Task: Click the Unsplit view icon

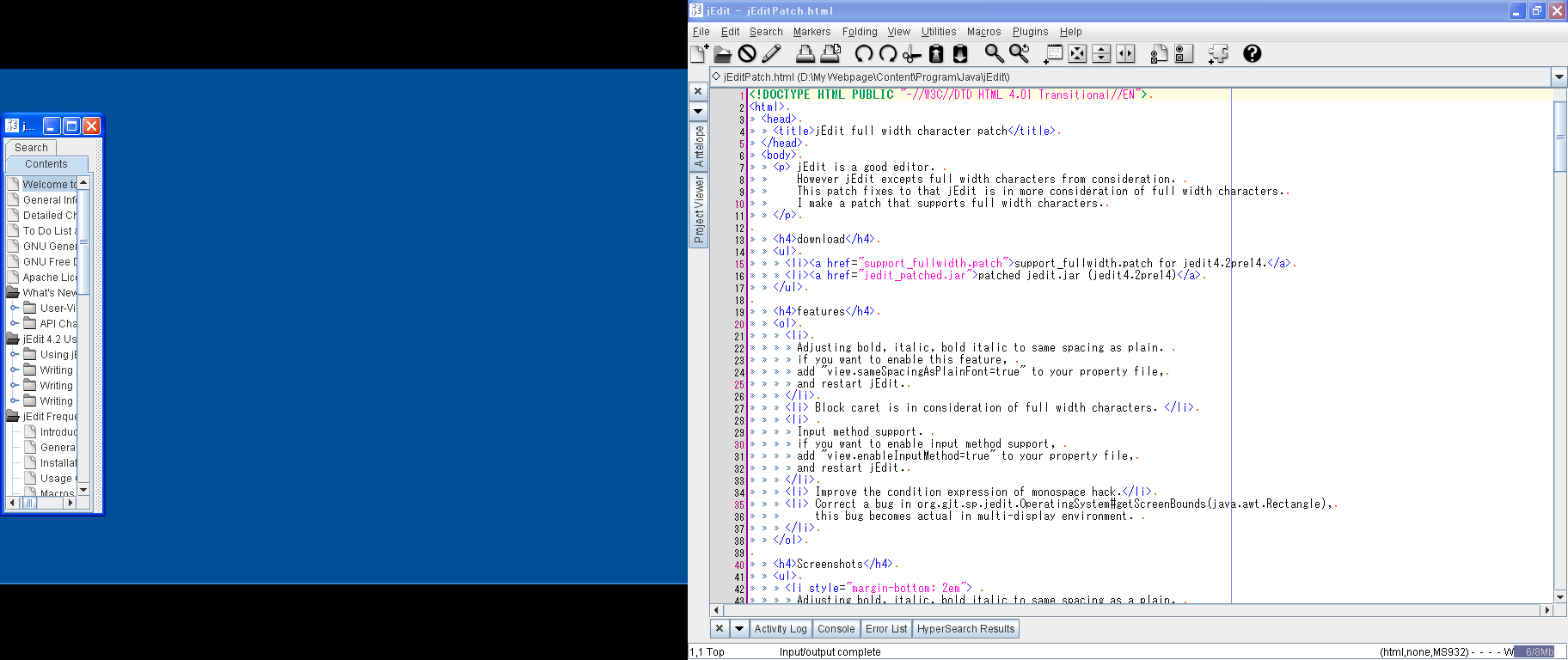Action: [x=1077, y=53]
